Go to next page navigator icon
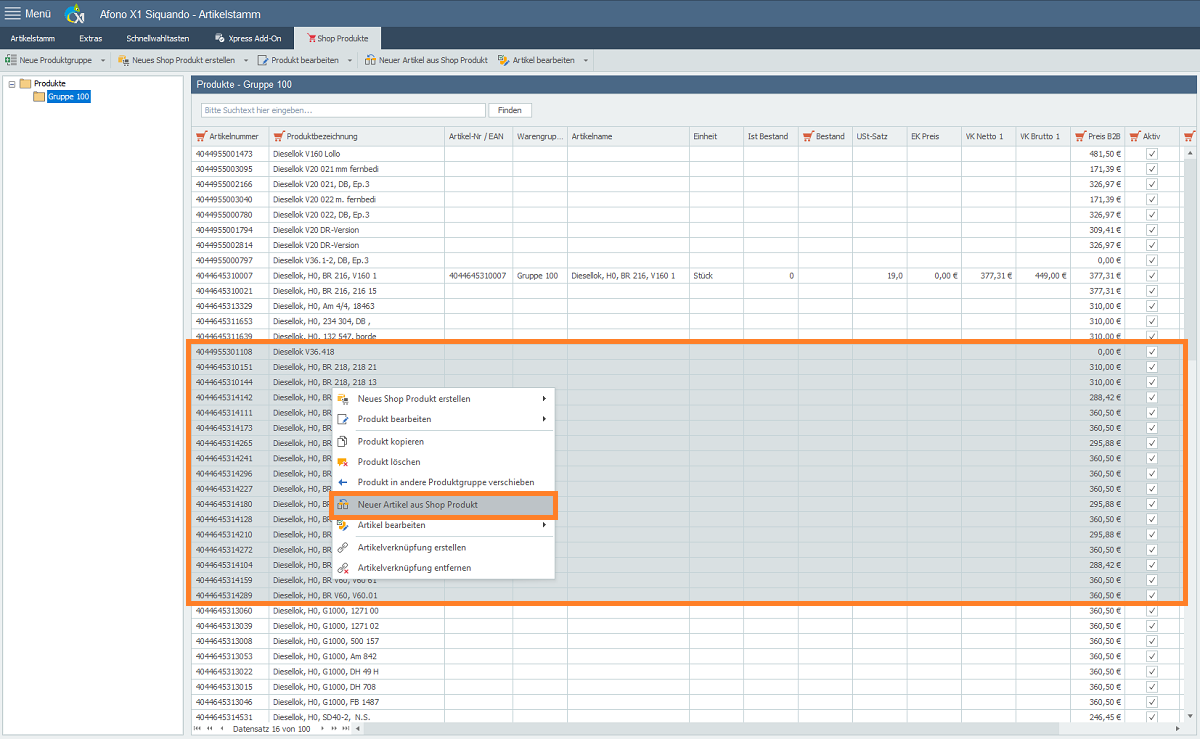This screenshot has height=739, width=1200. tap(333, 730)
